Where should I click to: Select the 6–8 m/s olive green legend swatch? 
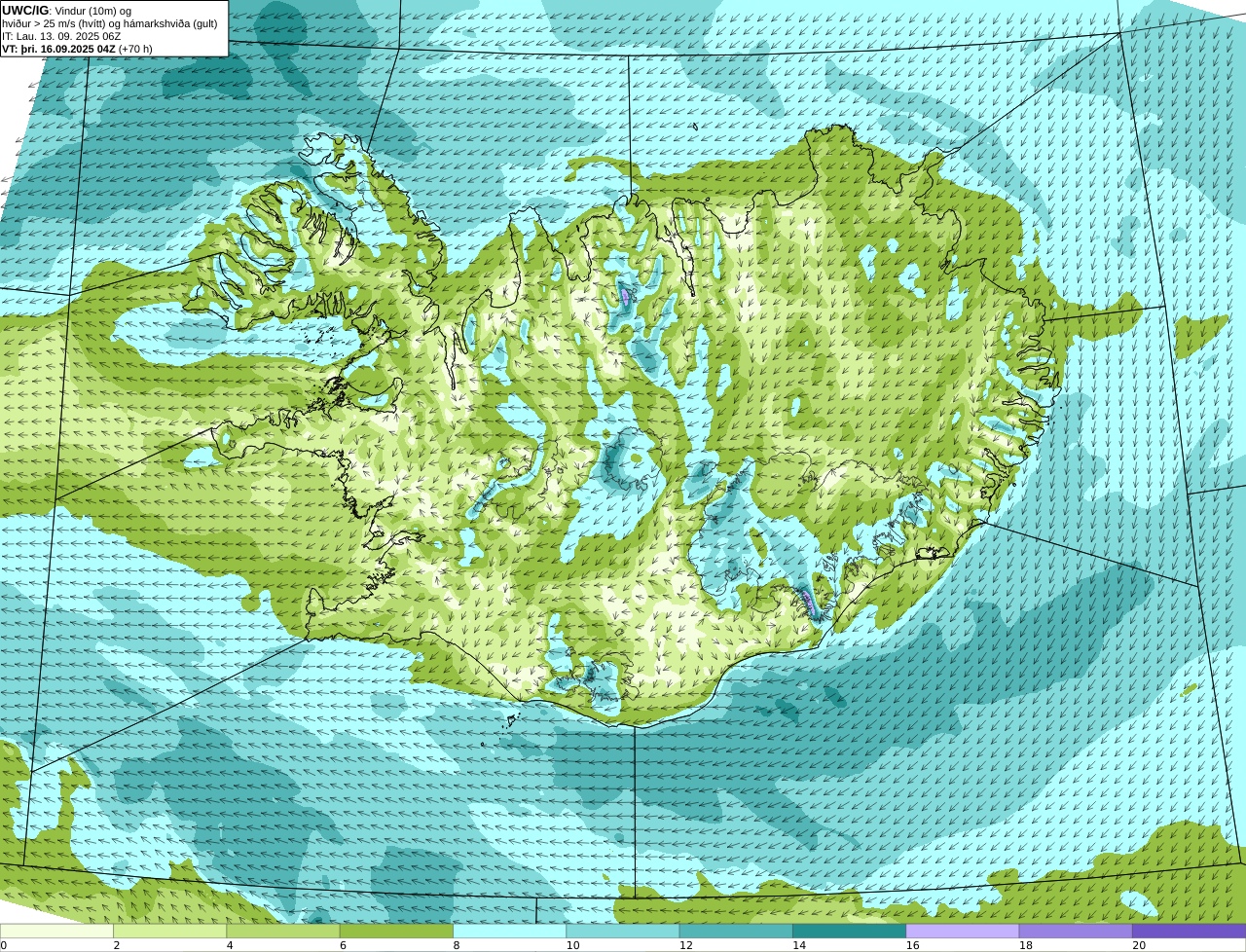(396, 931)
